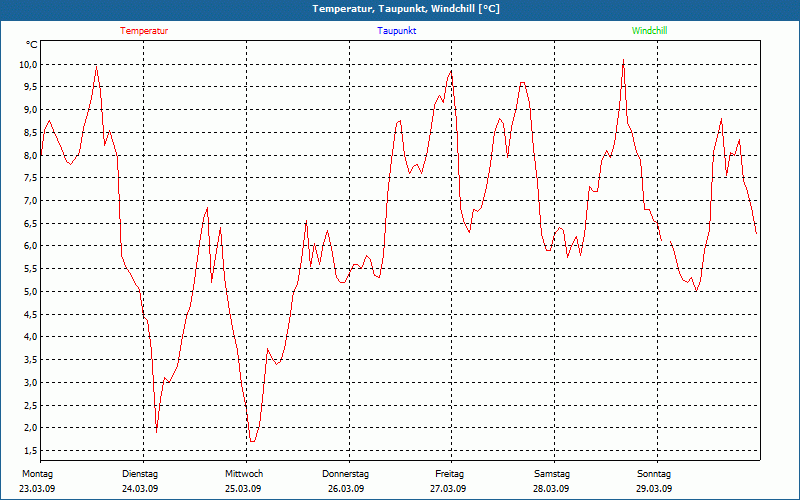Click the '3,0' y-axis value
Image resolution: width=800 pixels, height=500 pixels.
(x=31, y=382)
